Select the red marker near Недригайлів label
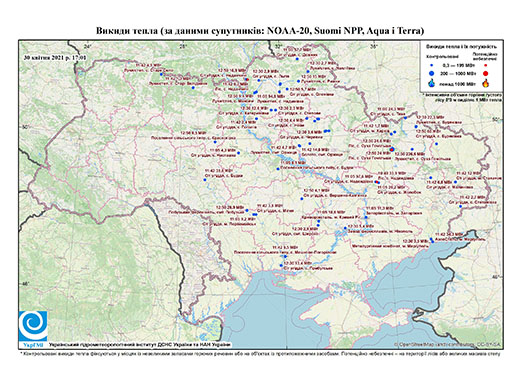Image resolution: width=520 pixels, height=368 pixels. coord(247,79)
